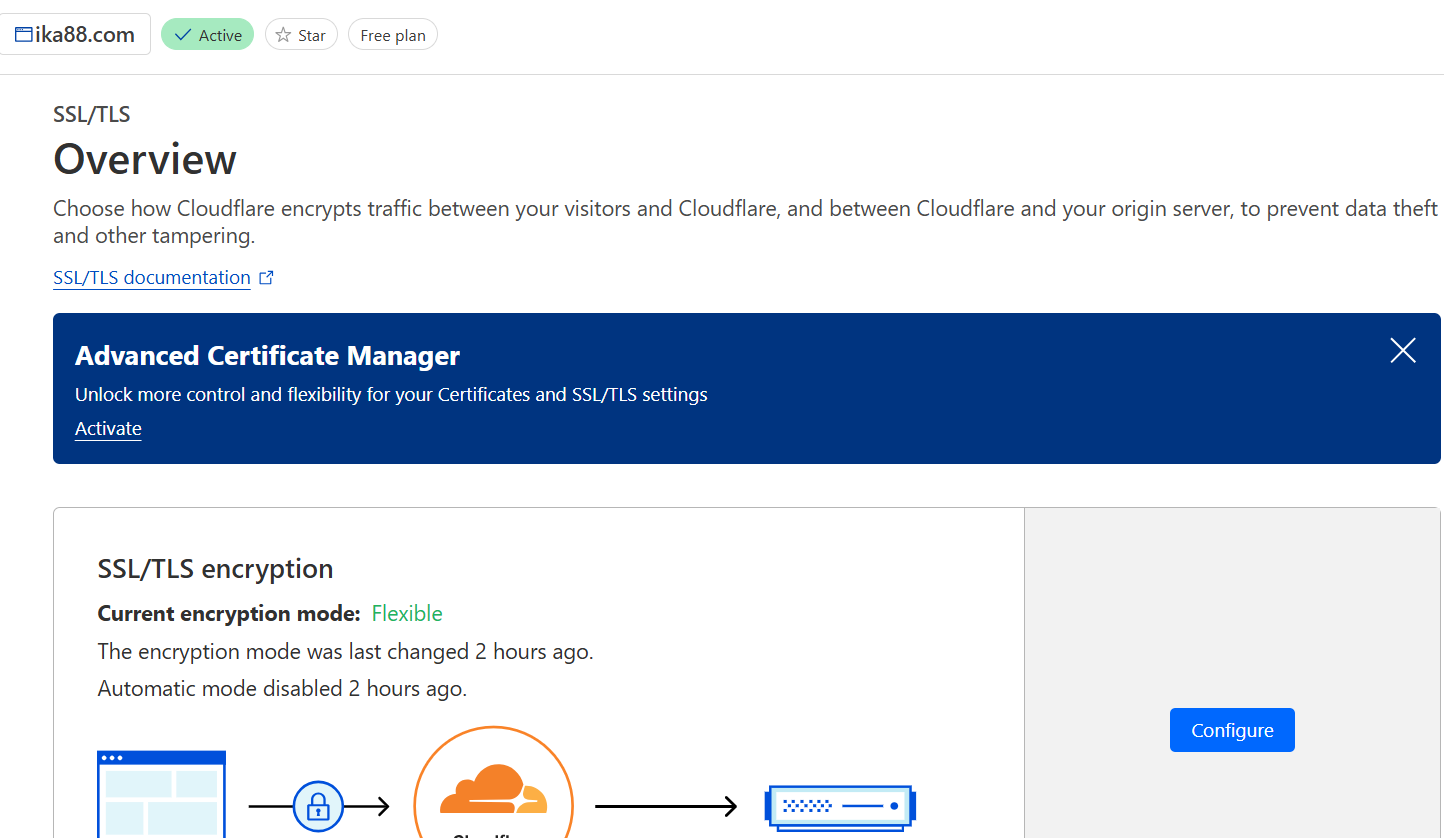Click the Advanced Certificate Manager heading
The image size is (1444, 838).
click(267, 356)
